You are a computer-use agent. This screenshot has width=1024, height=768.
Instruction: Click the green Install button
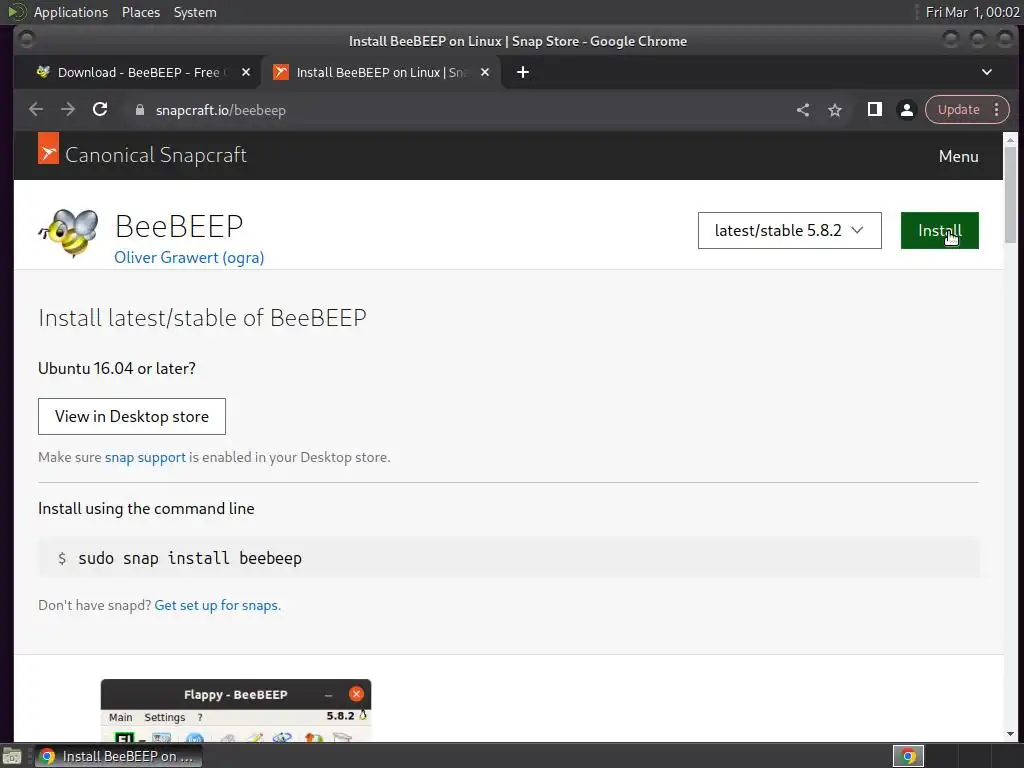click(x=939, y=231)
